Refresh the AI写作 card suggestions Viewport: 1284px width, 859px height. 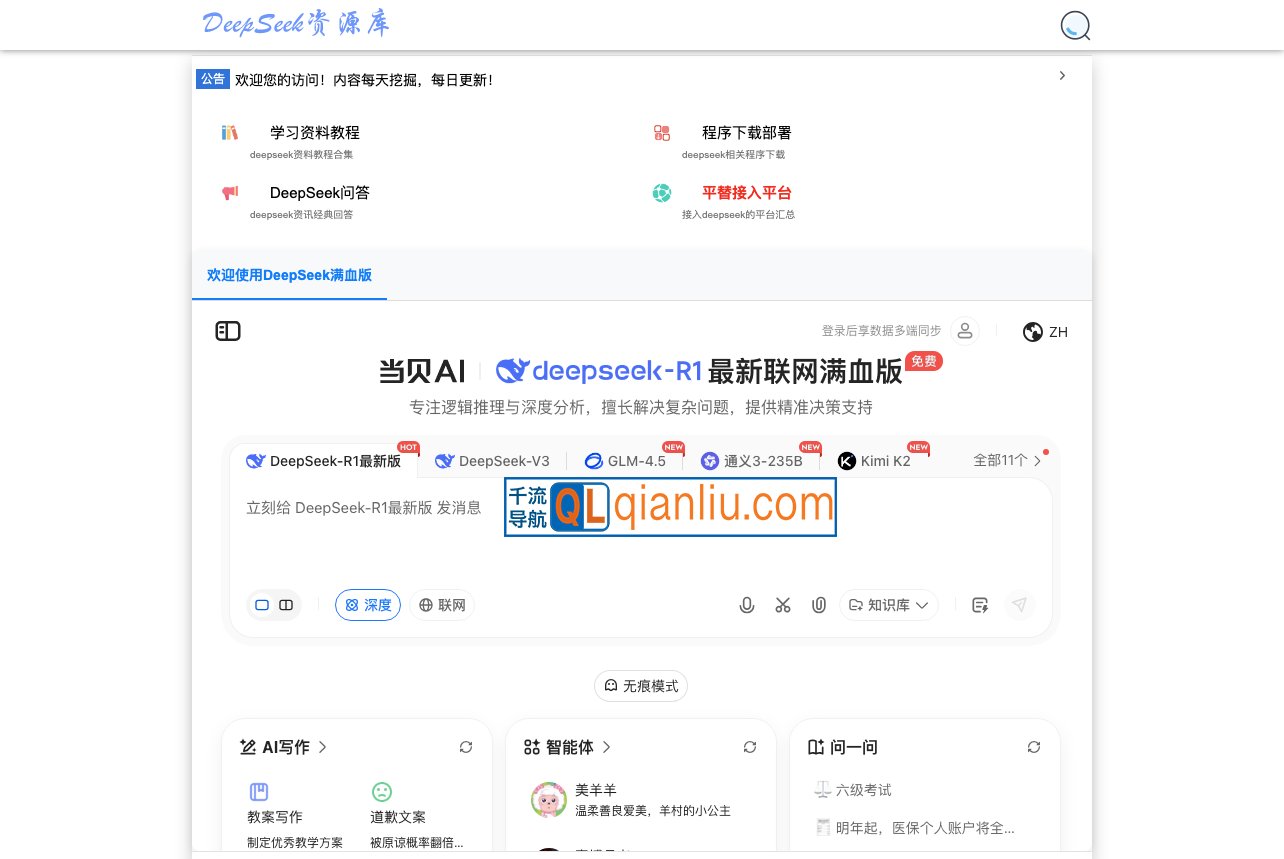click(x=466, y=747)
